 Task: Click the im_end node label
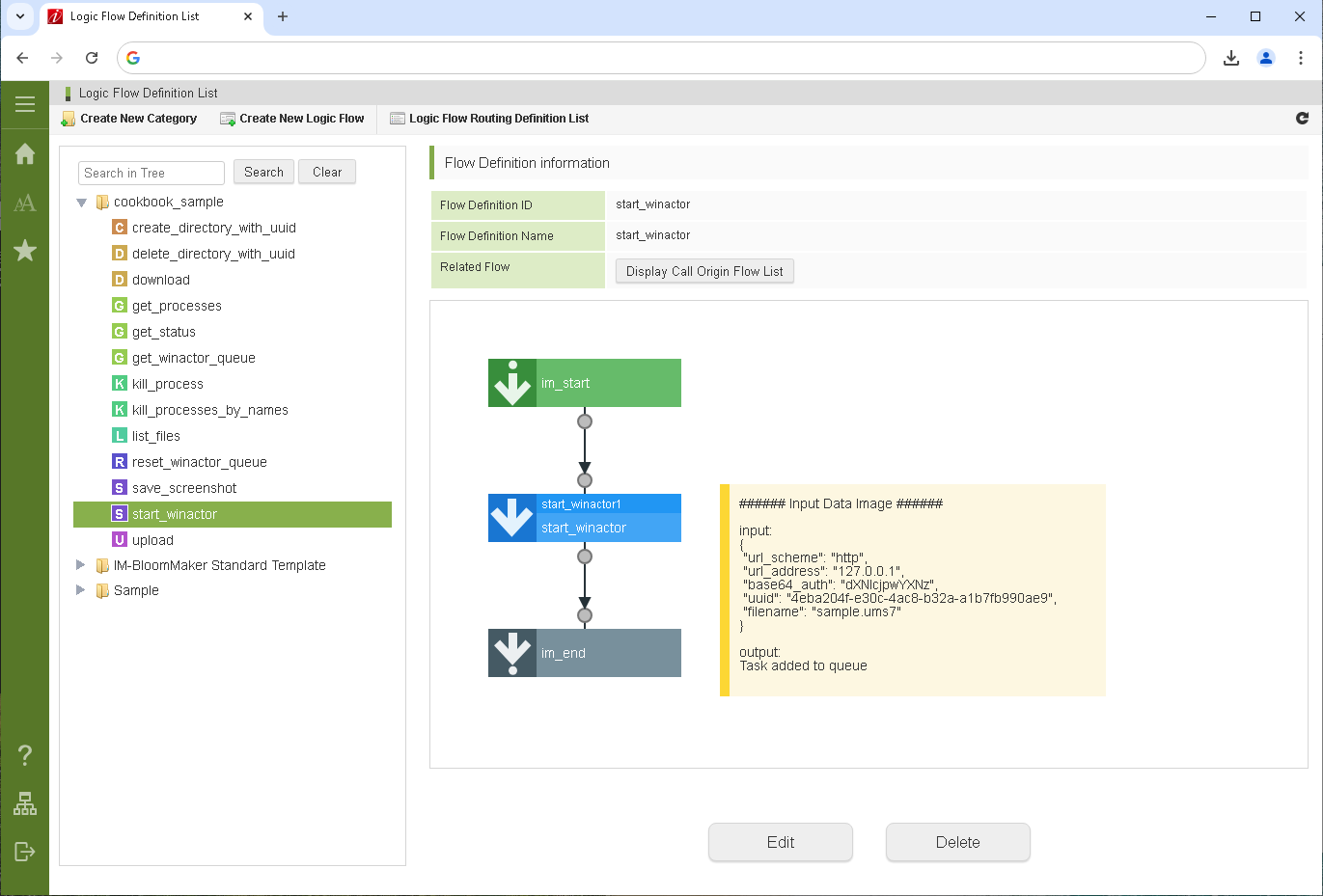click(564, 653)
